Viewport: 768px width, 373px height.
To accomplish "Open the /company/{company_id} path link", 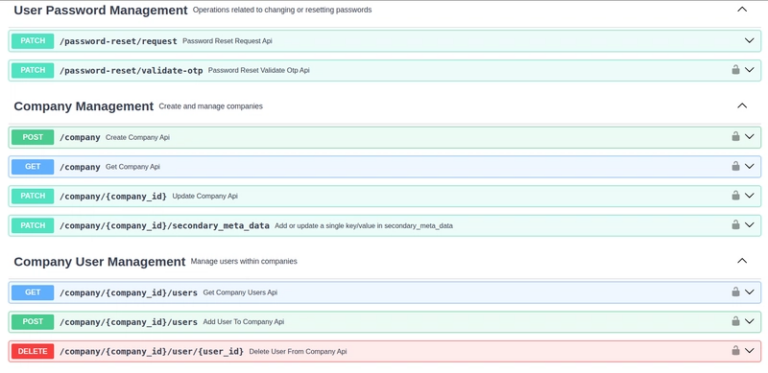I will pyautogui.click(x=113, y=196).
